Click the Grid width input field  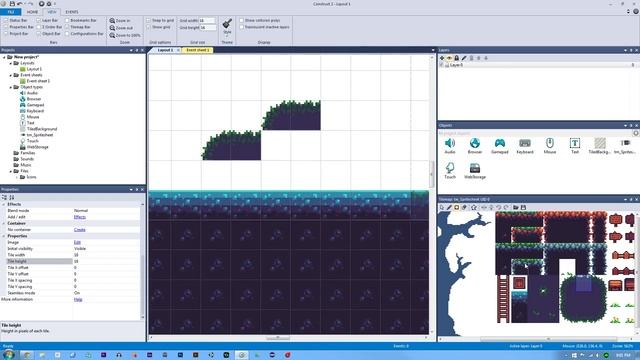207,20
